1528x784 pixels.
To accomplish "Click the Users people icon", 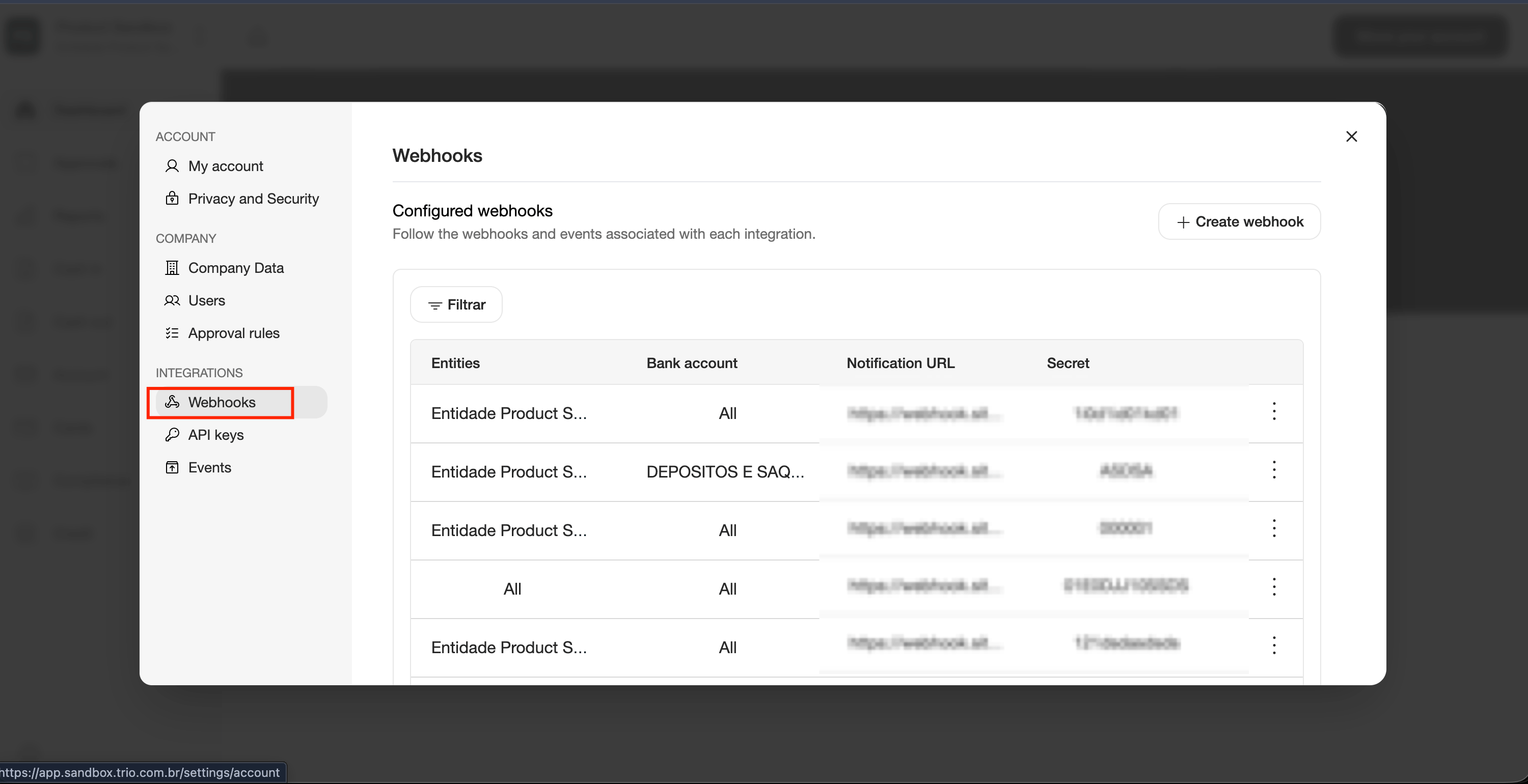I will coord(172,301).
